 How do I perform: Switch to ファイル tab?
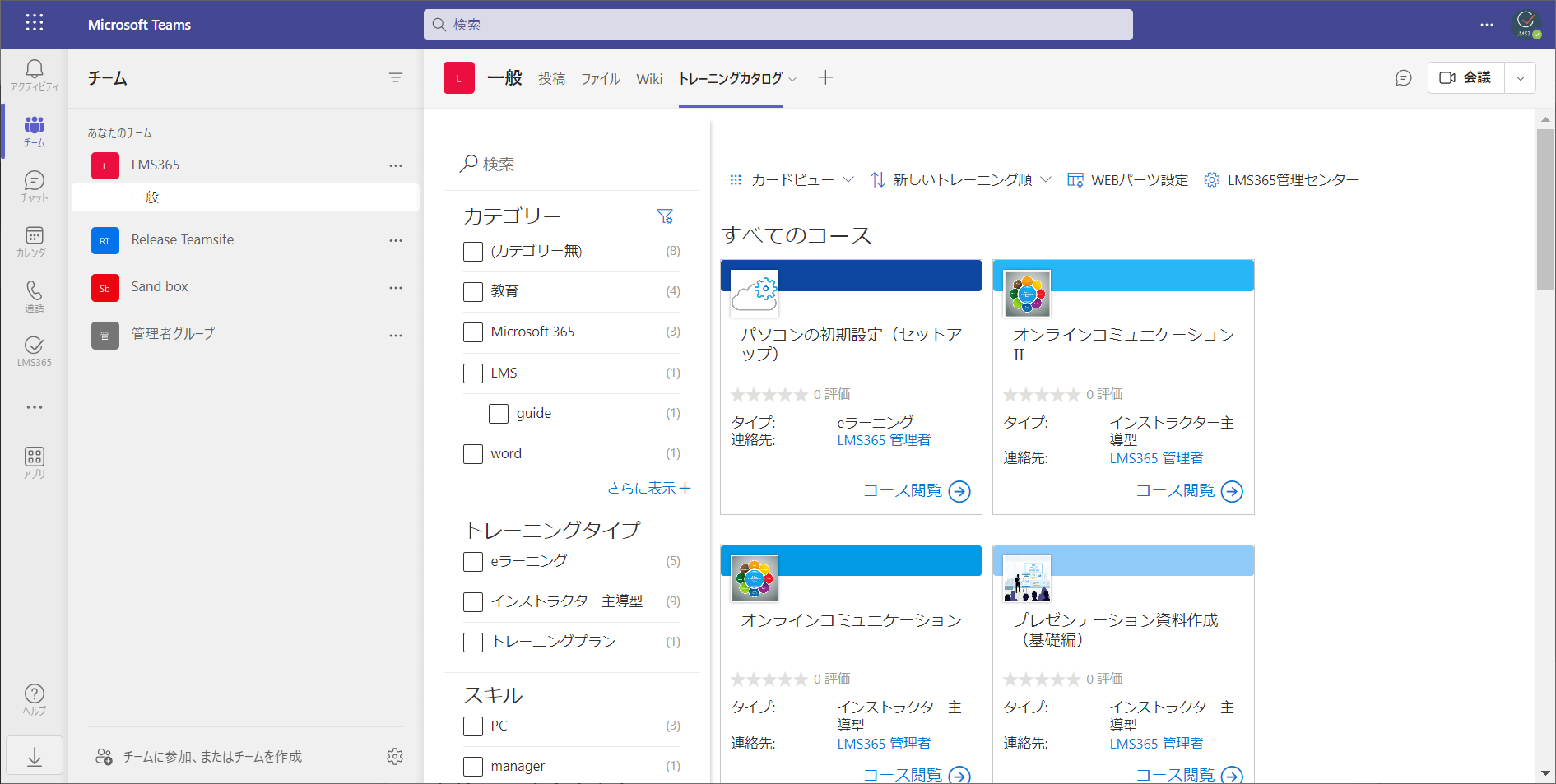click(601, 78)
